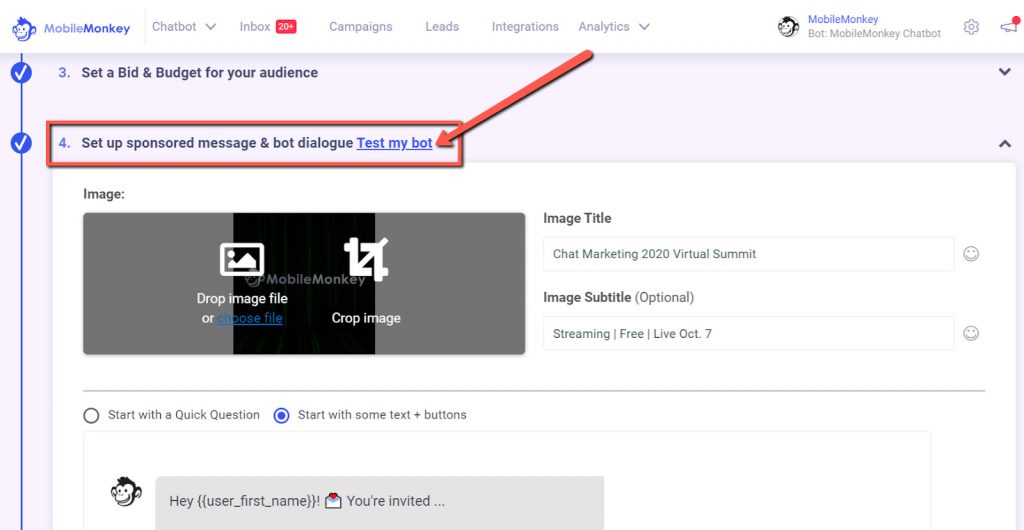Click the monkey avatar beside chat message
The height and width of the screenshot is (530, 1024).
point(126,491)
